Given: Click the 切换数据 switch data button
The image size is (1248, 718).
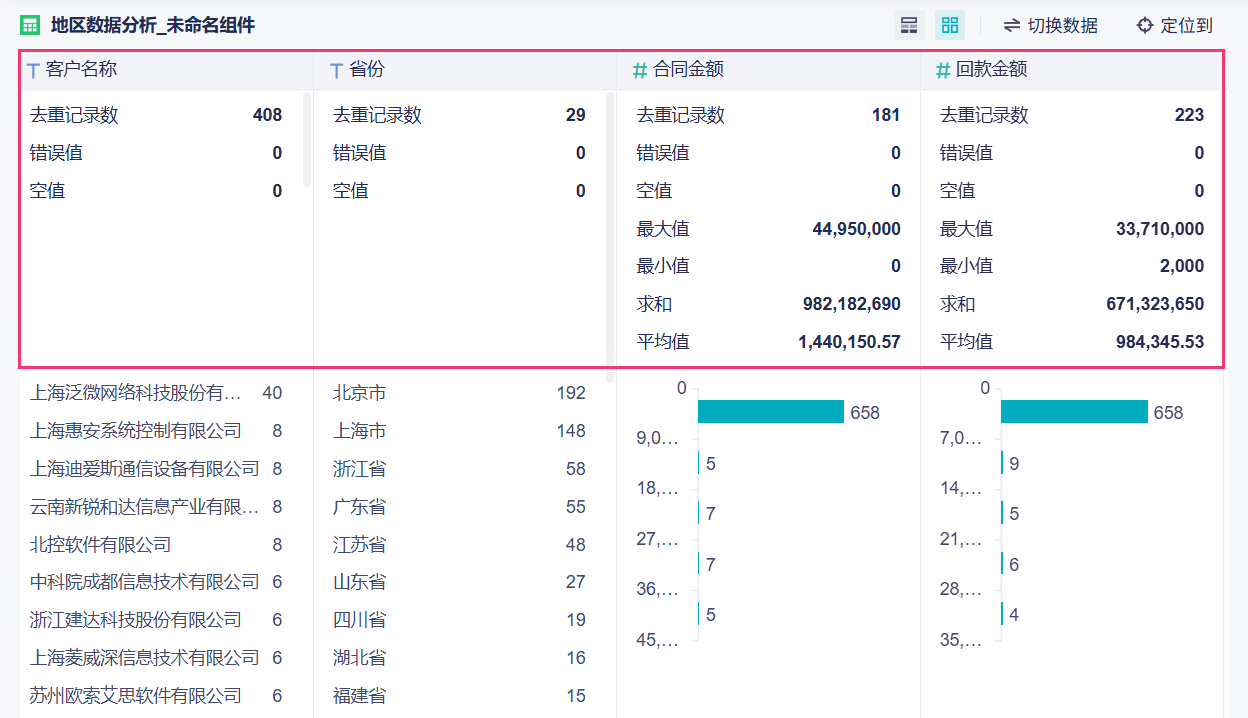Looking at the screenshot, I should coord(1050,26).
